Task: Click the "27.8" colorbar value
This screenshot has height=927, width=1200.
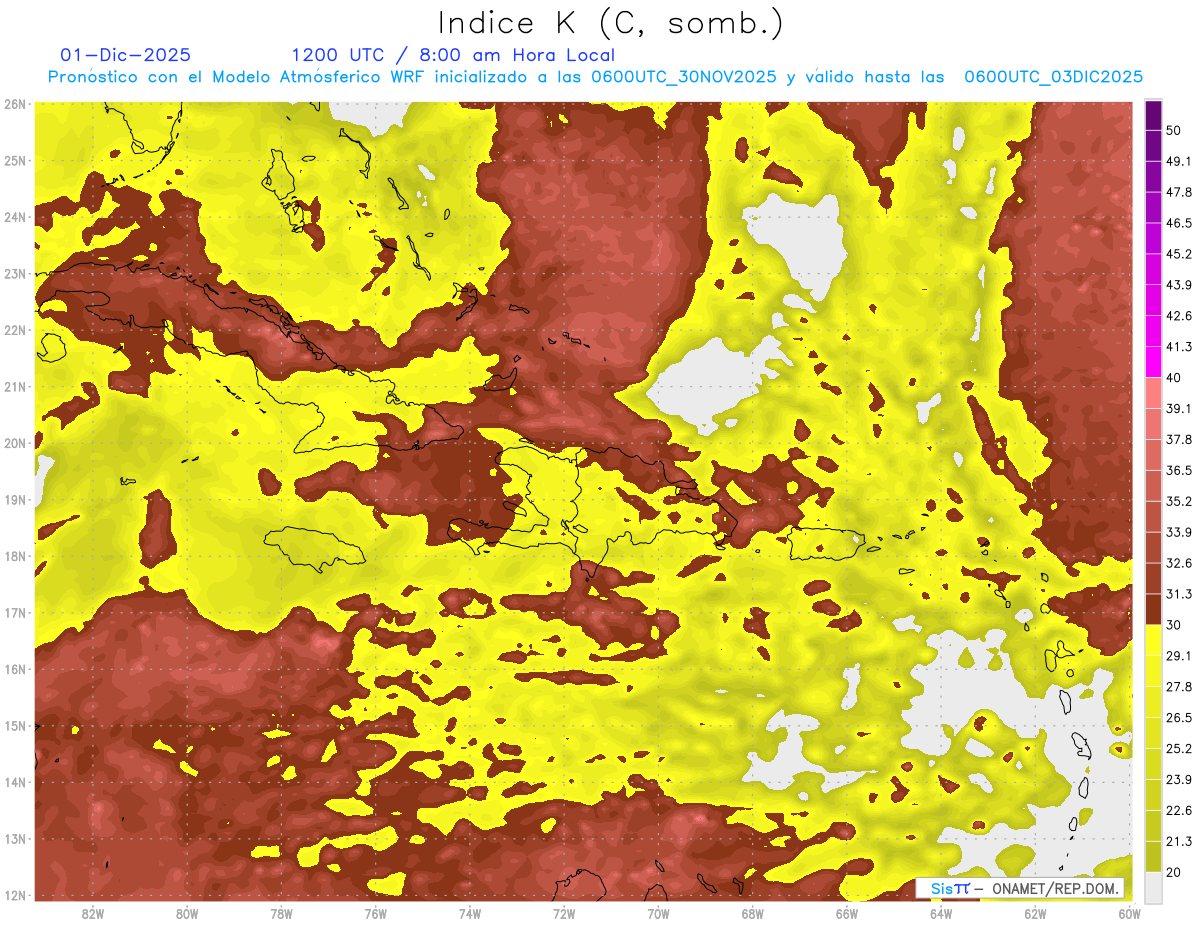Action: click(x=1178, y=687)
